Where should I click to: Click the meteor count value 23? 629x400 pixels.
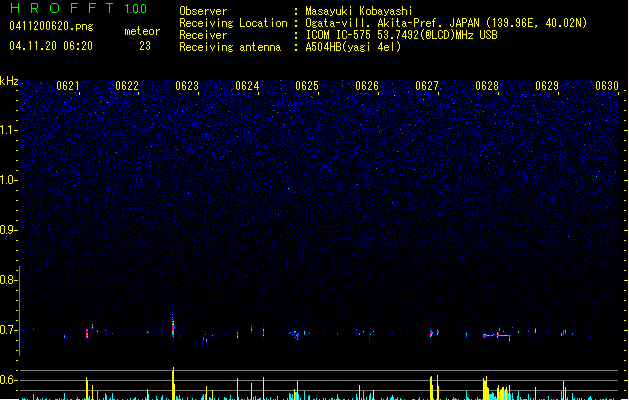(145, 46)
